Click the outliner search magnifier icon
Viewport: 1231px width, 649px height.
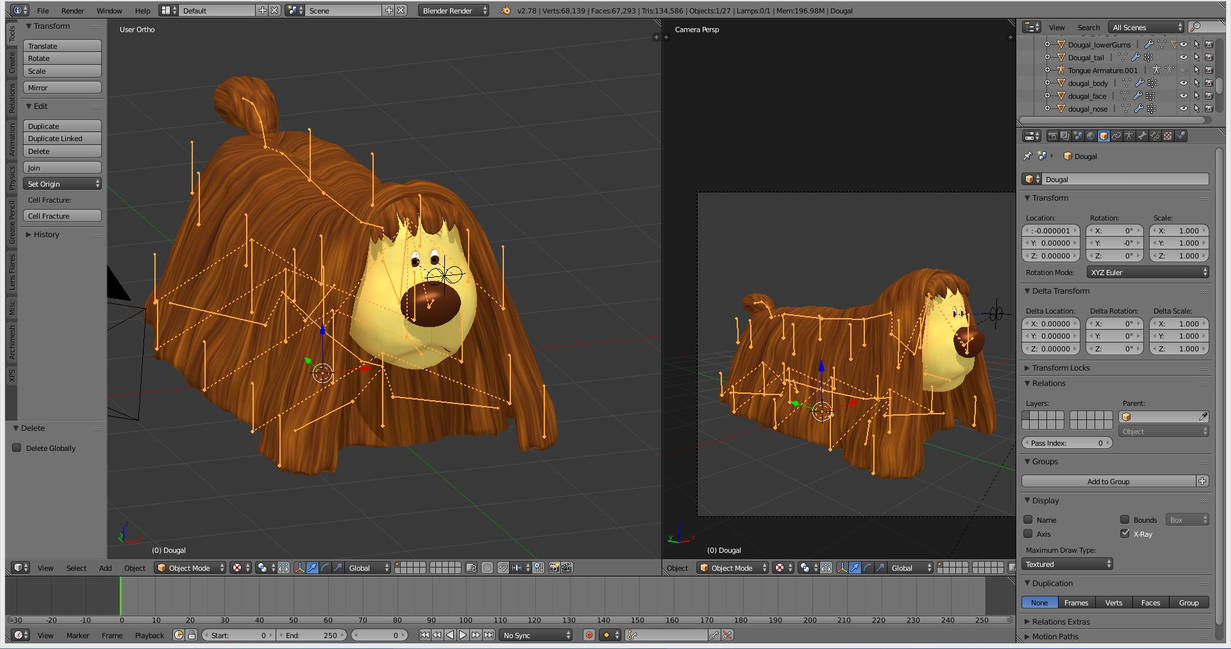click(1195, 27)
